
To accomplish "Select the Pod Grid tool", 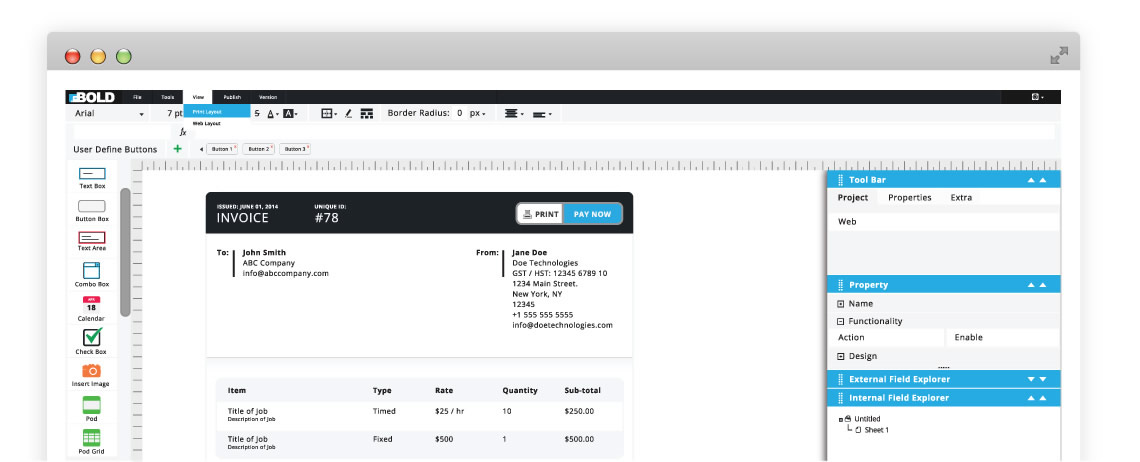I will tap(92, 442).
